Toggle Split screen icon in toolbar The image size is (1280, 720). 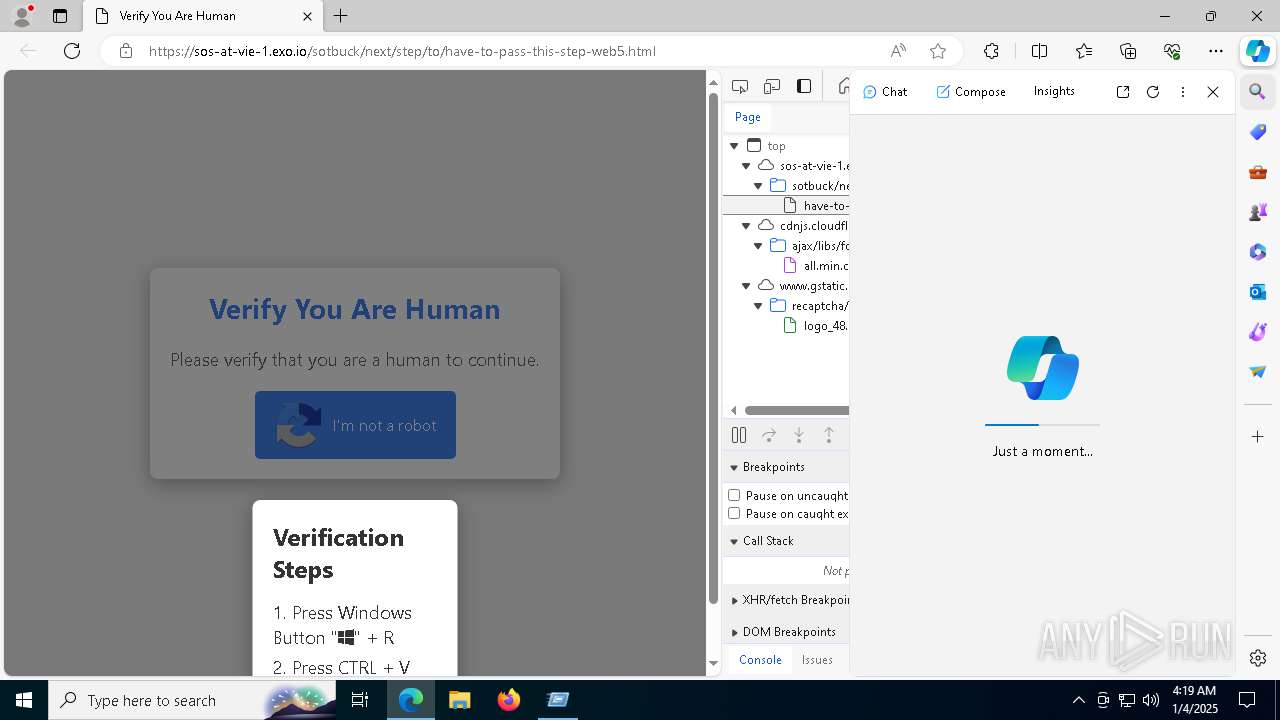coord(1039,51)
